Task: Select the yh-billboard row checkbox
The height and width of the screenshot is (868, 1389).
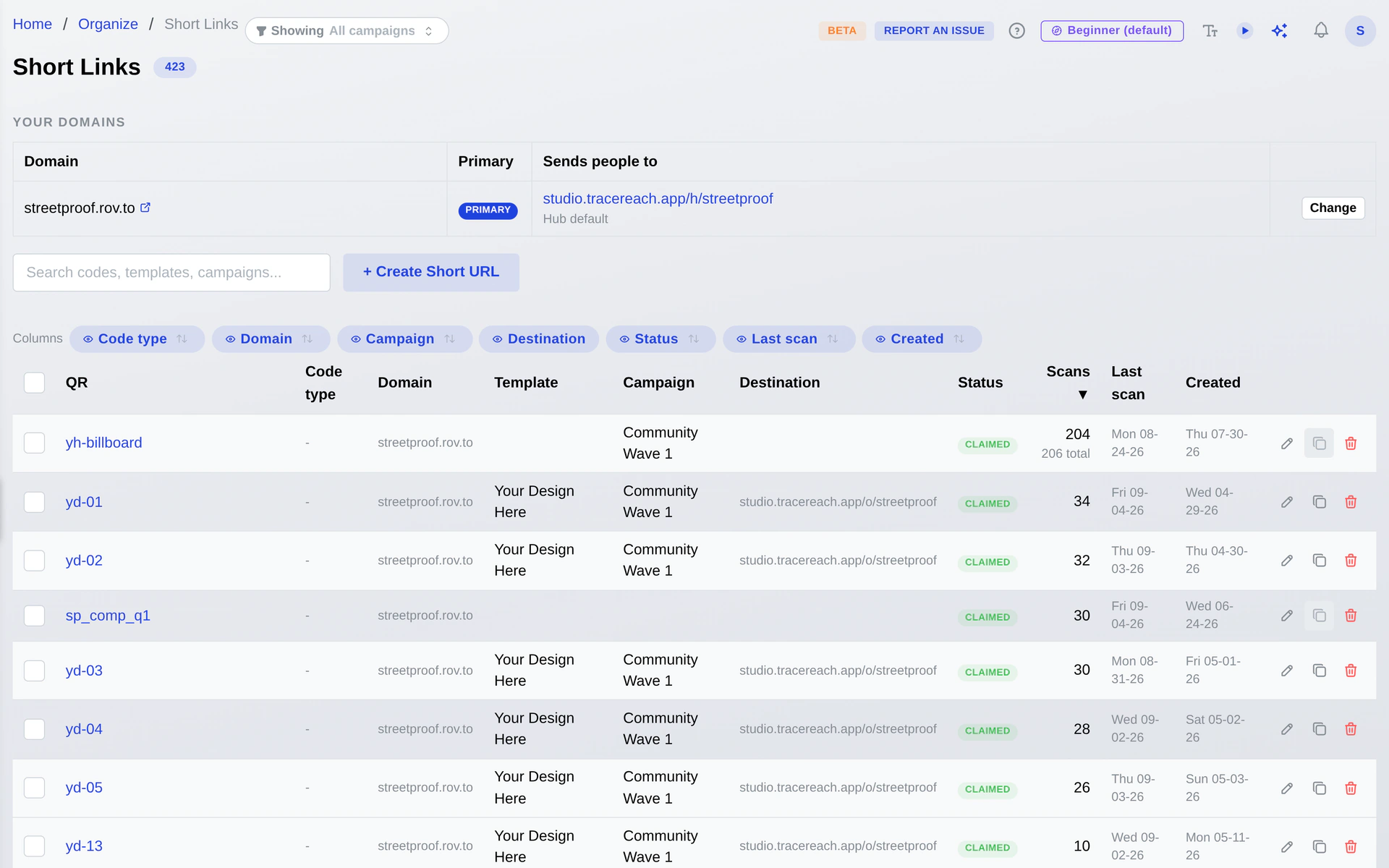Action: click(34, 443)
